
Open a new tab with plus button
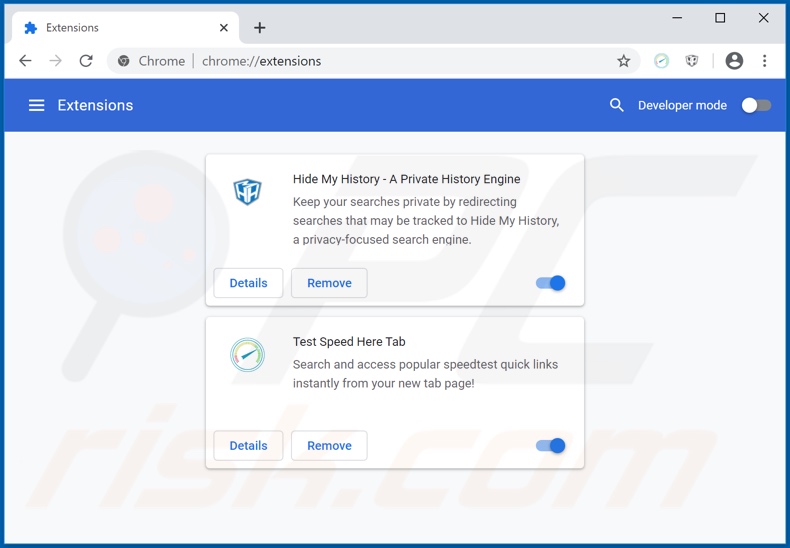coord(259,28)
